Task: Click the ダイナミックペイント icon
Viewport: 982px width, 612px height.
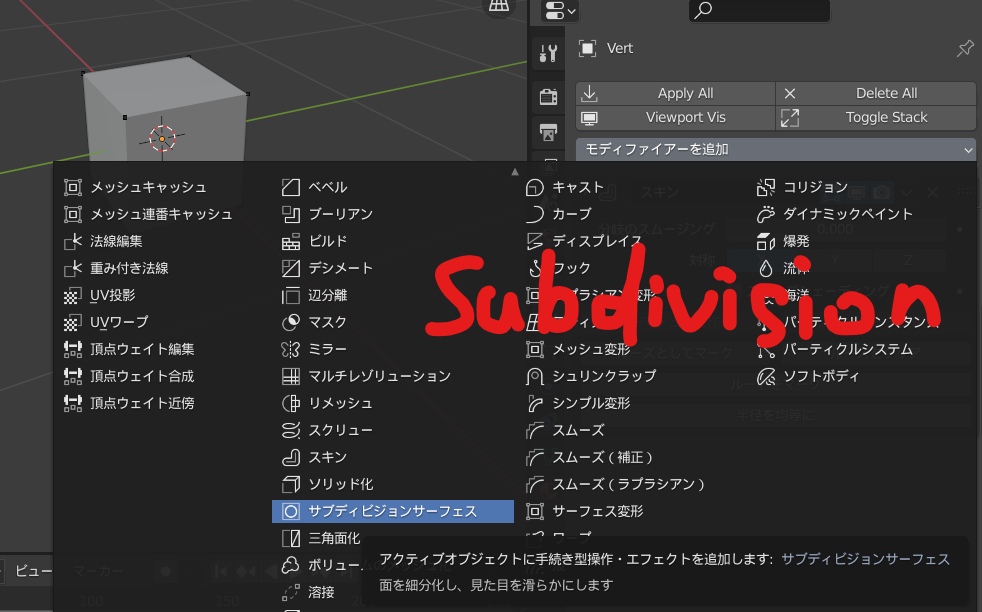Action: 765,214
